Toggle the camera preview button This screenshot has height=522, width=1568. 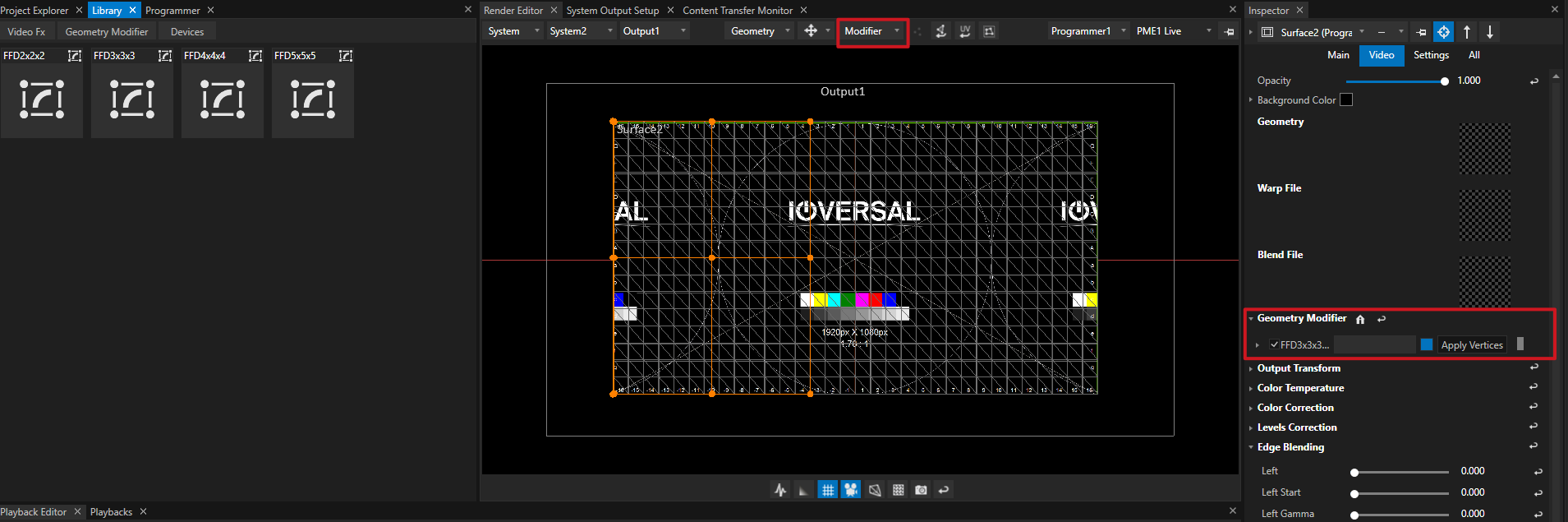(x=851, y=490)
